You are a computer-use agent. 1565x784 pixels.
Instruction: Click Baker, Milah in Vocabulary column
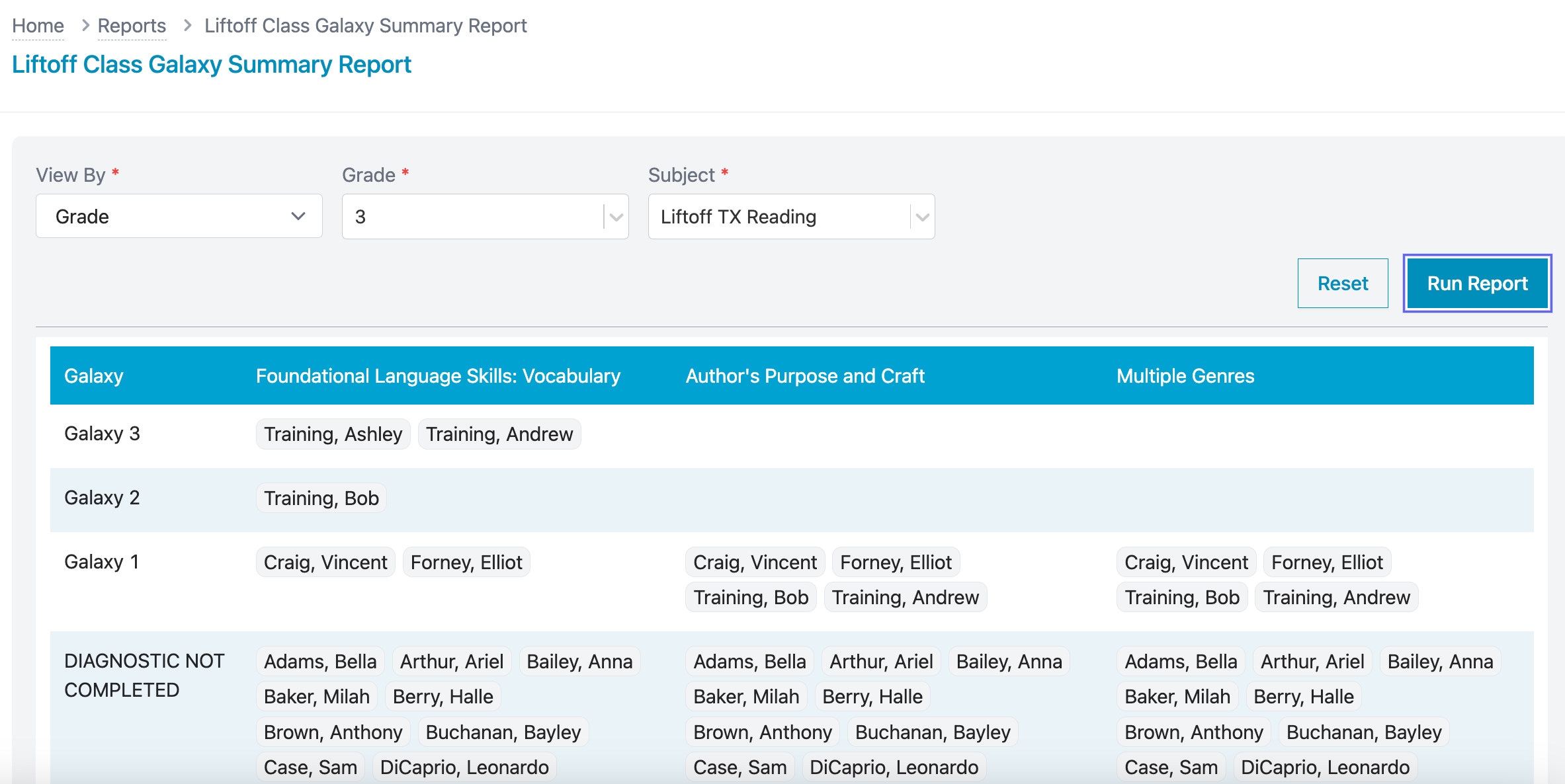(x=317, y=696)
